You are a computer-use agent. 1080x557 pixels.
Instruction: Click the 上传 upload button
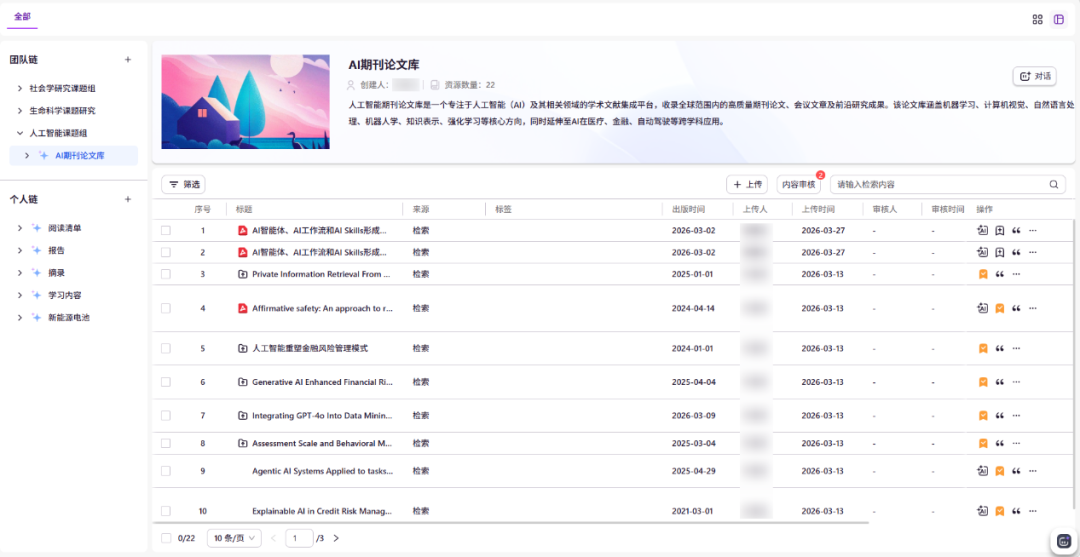point(747,185)
